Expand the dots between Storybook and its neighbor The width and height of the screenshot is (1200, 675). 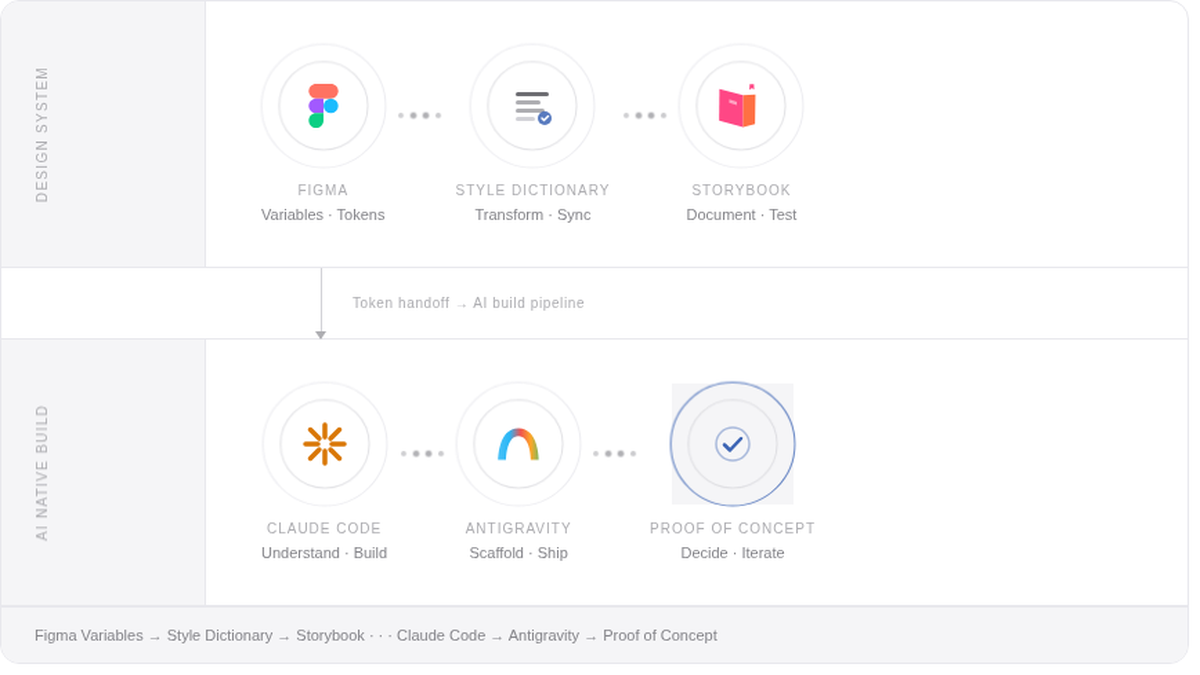coord(645,115)
